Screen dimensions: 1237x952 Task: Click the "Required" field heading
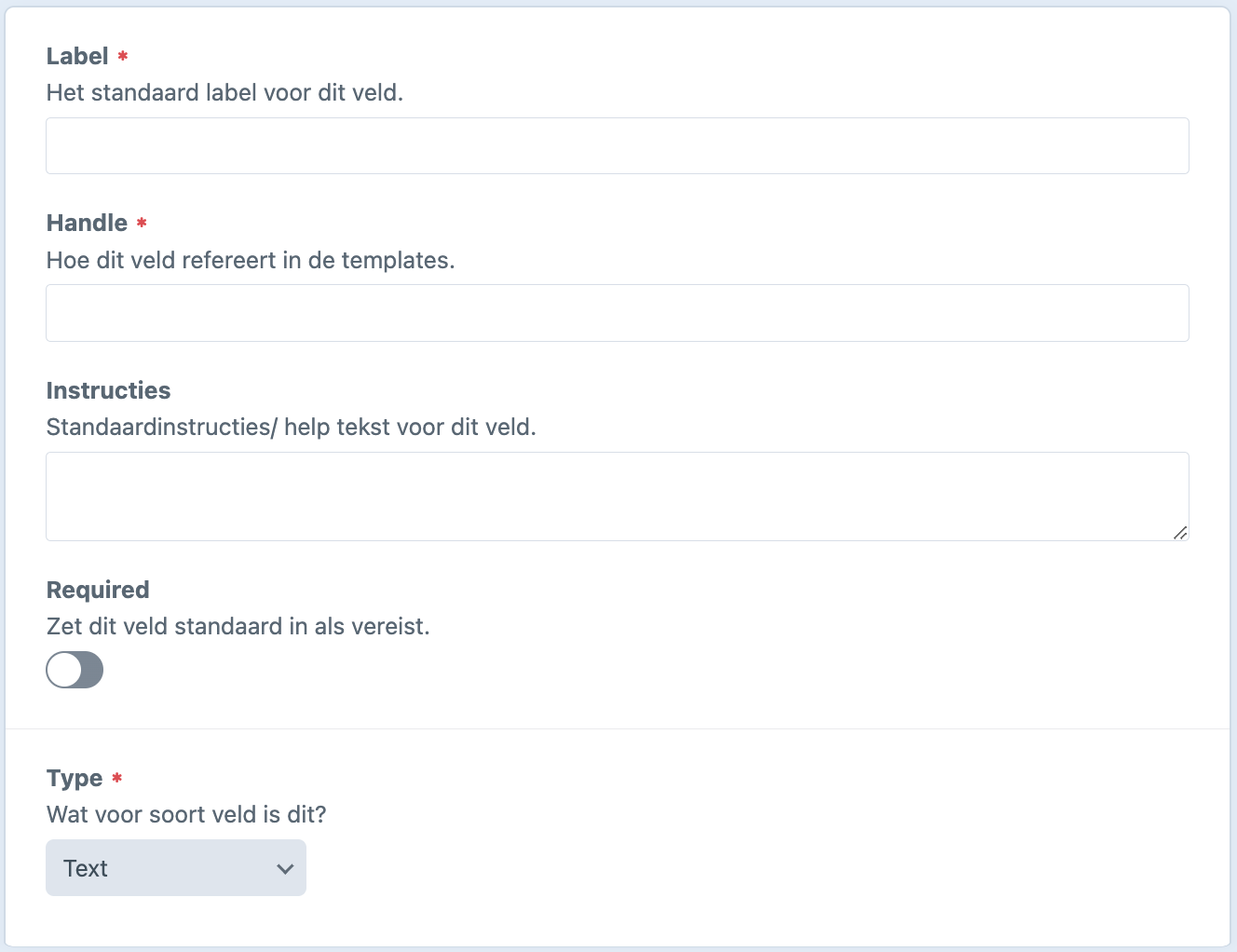pyautogui.click(x=98, y=590)
